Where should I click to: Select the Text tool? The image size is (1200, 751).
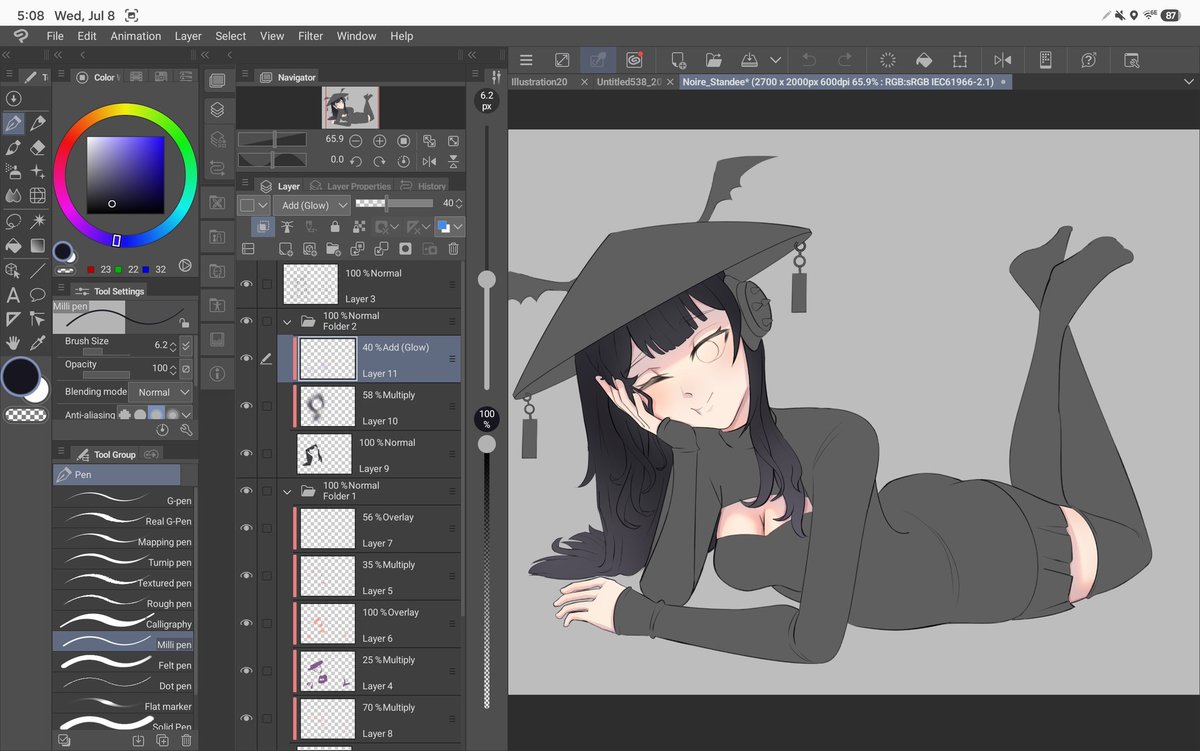[13, 294]
